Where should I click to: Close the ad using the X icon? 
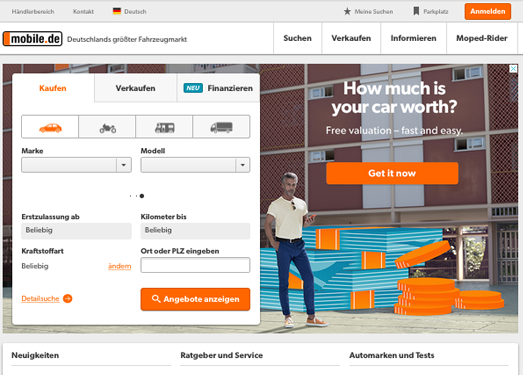[513, 69]
